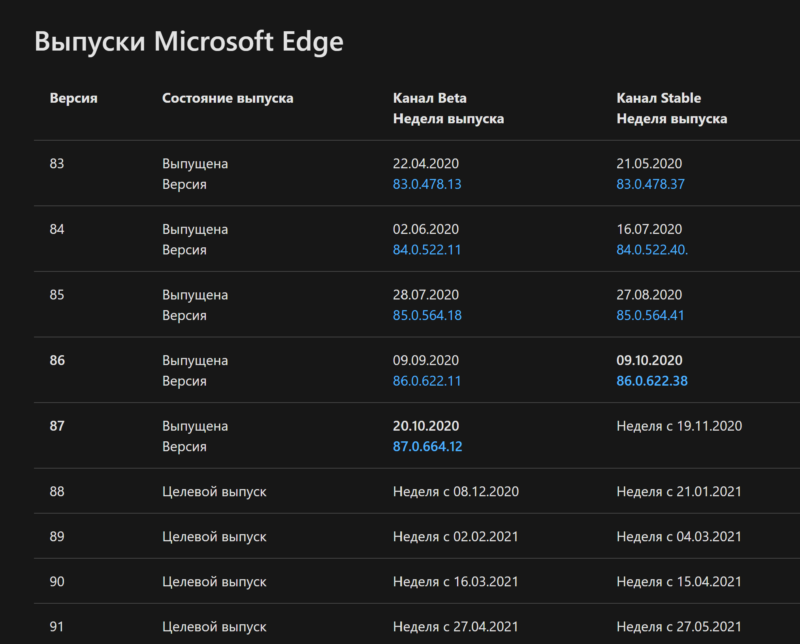Screen dimensions: 800x644
Task: Click version number 91 in the first column
Action: (x=57, y=627)
